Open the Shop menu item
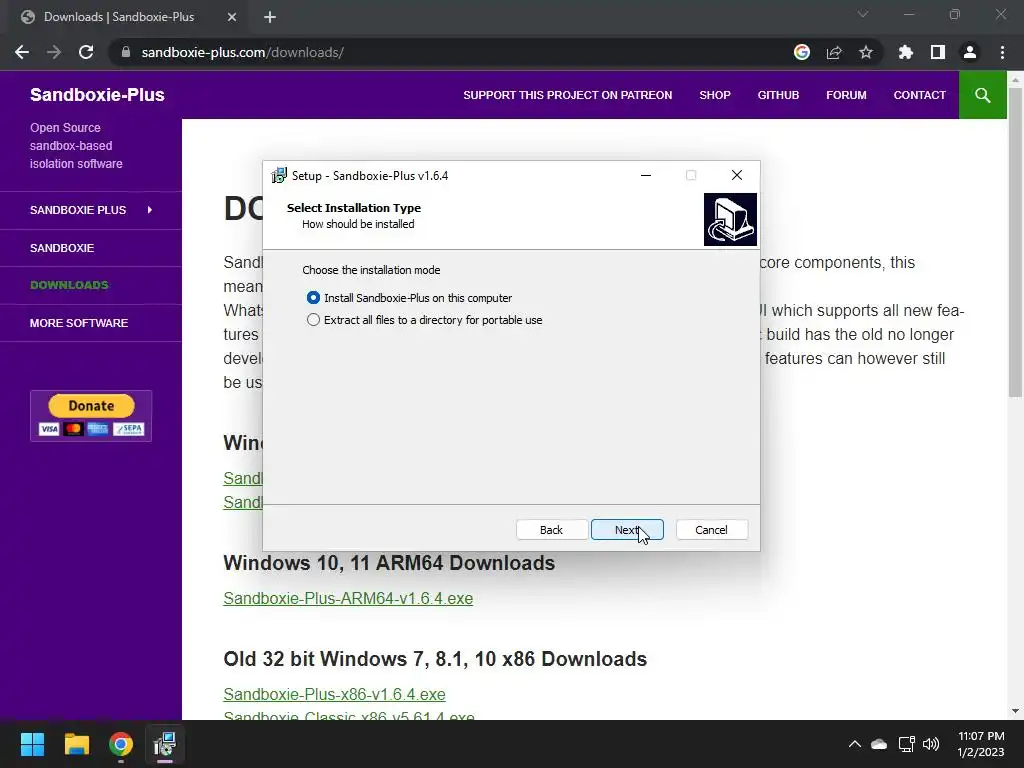This screenshot has height=768, width=1024. pyautogui.click(x=714, y=95)
